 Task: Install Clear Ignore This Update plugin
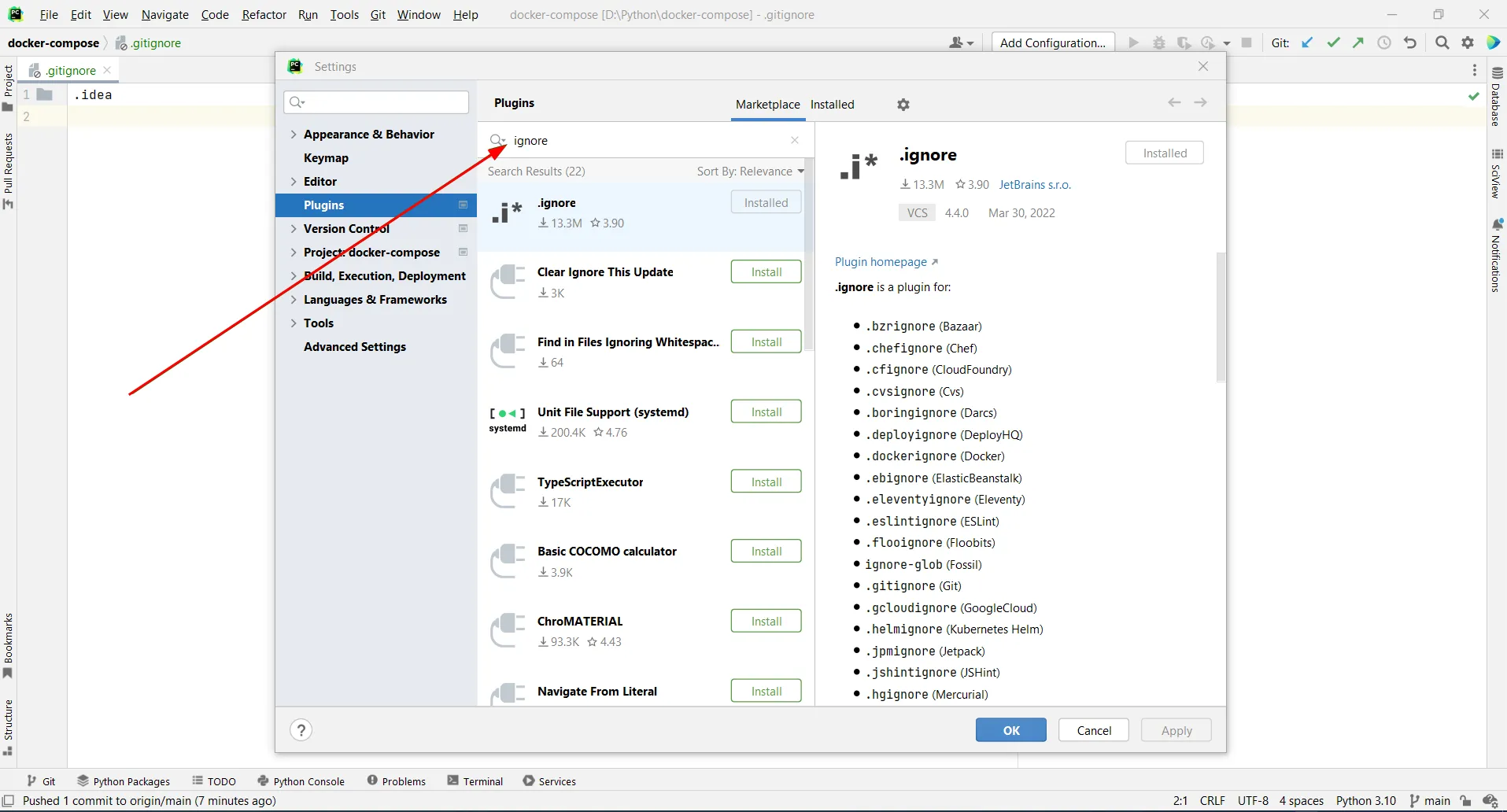[766, 272]
